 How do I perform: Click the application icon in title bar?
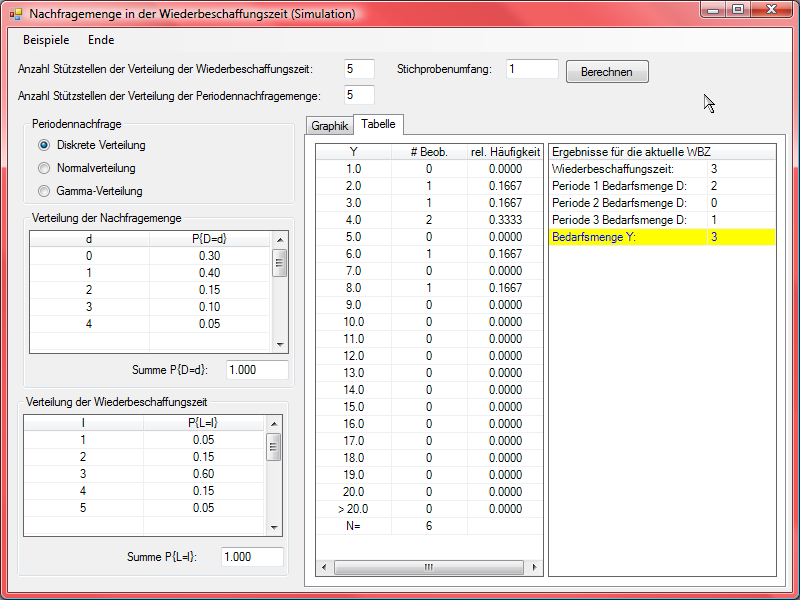[x=15, y=15]
